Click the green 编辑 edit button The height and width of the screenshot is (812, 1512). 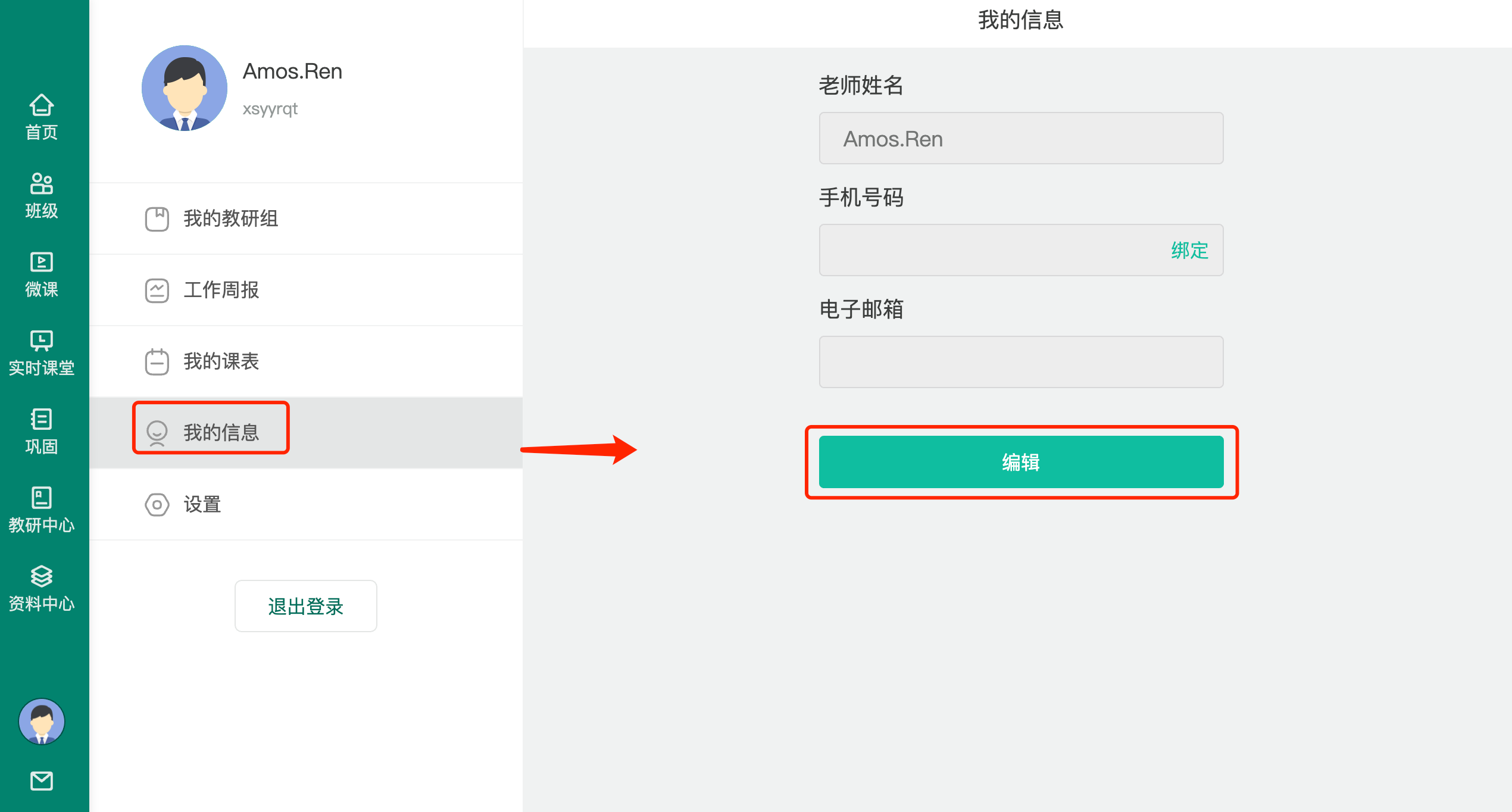pos(1021,462)
